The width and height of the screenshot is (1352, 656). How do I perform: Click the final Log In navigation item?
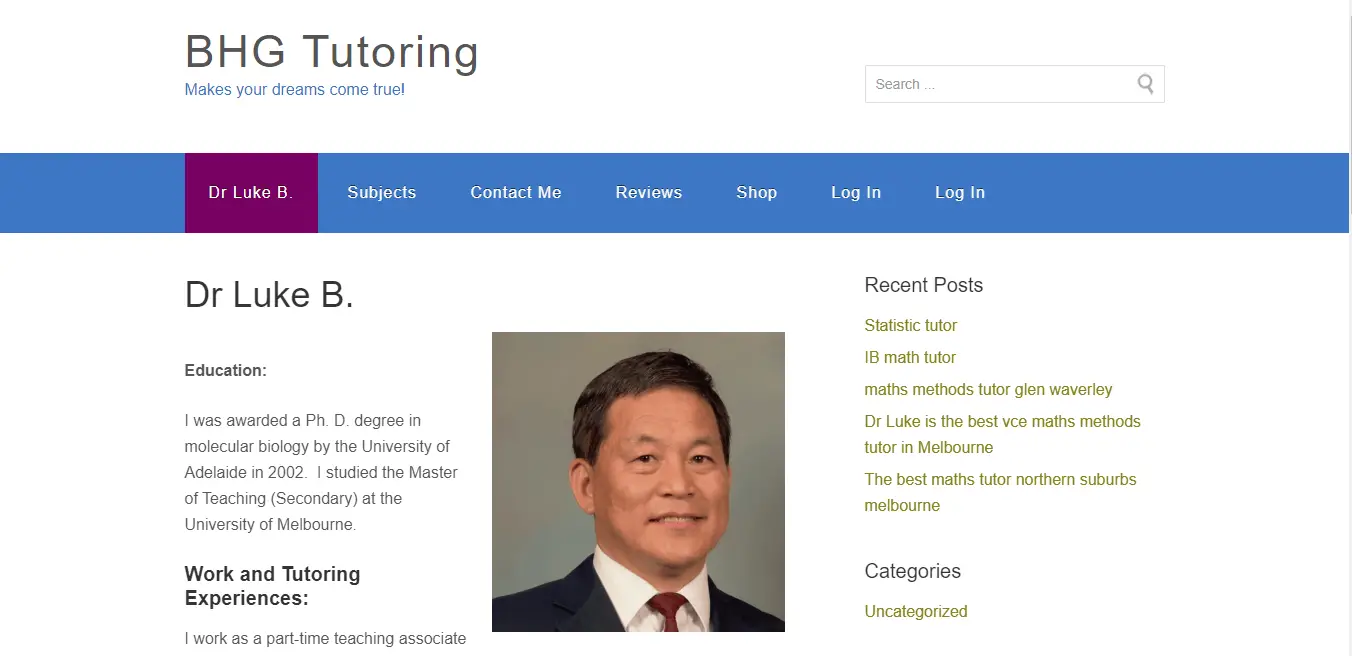coord(960,193)
